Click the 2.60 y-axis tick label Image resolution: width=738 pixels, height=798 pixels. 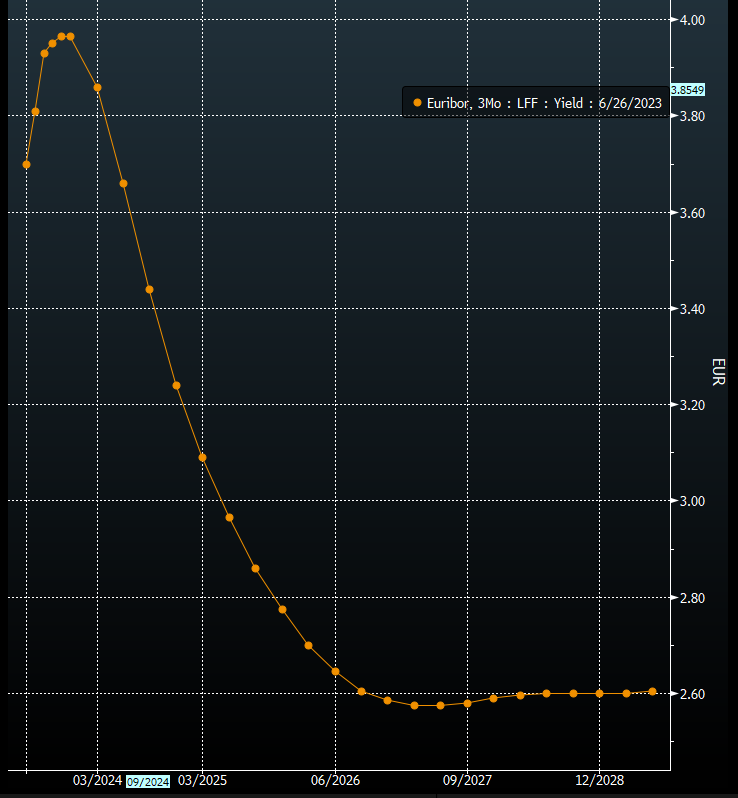coord(692,694)
